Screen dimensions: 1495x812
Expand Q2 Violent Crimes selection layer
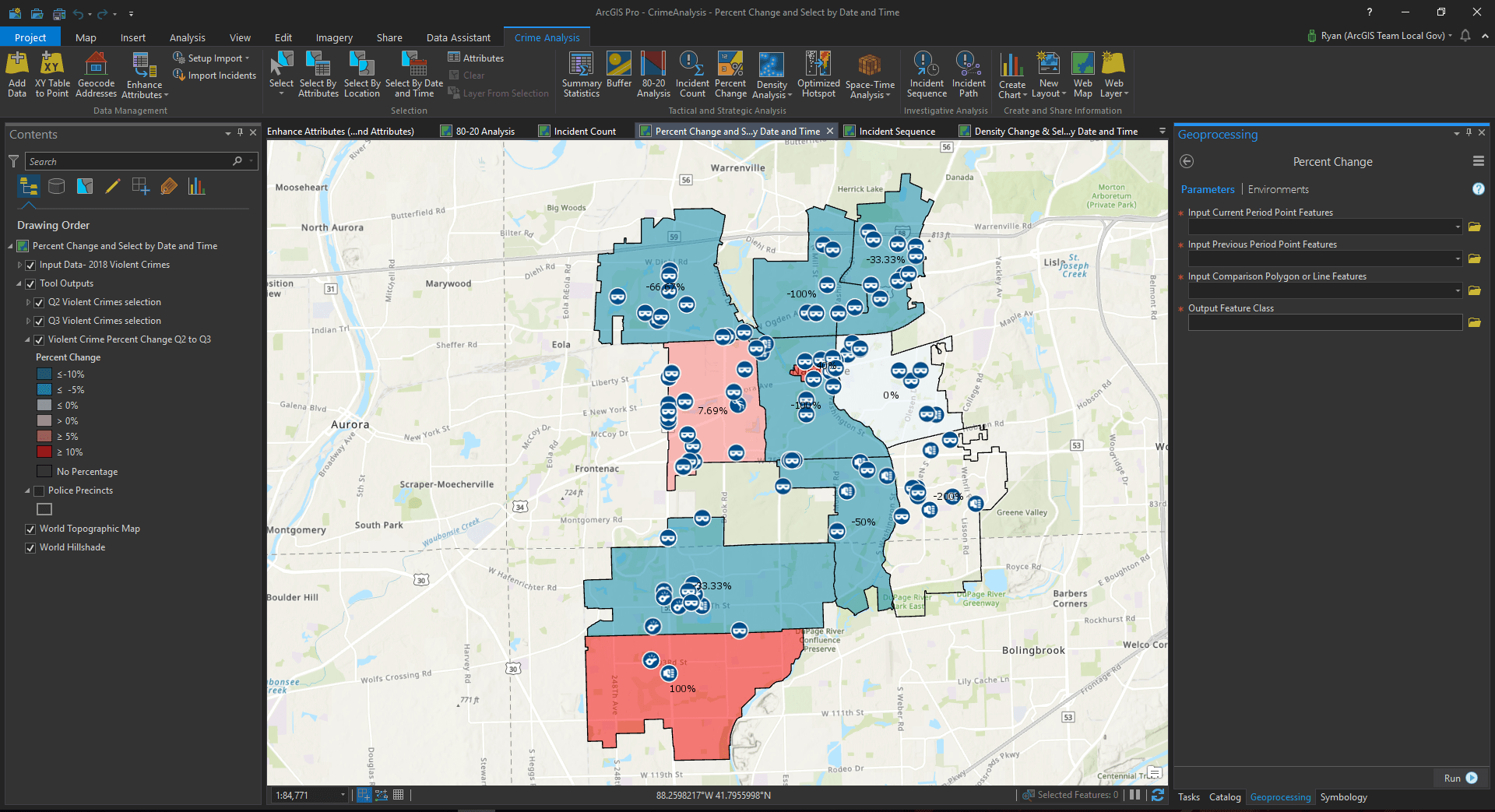[28, 302]
